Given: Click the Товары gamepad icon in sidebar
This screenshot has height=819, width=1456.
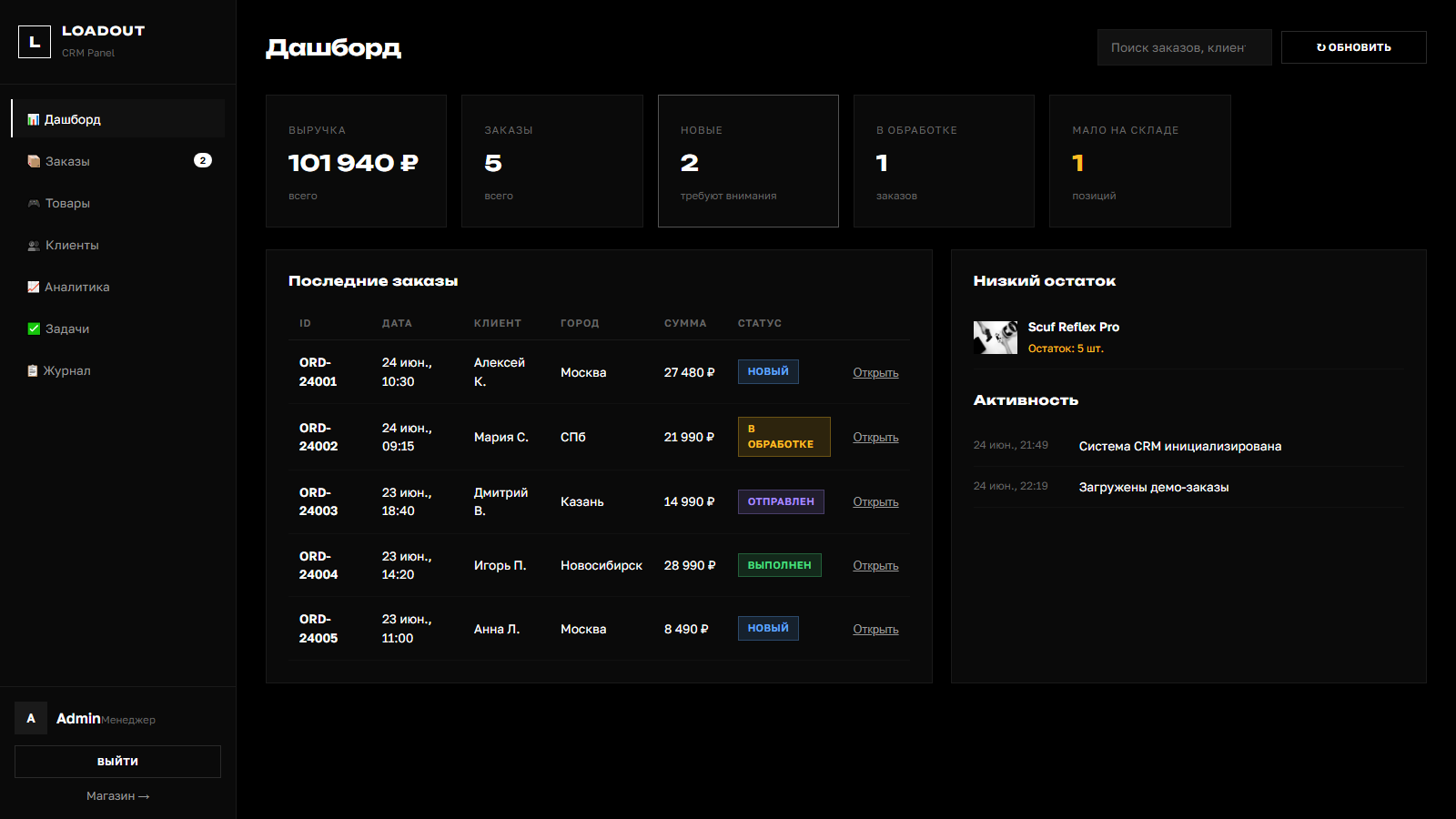Looking at the screenshot, I should tap(34, 203).
